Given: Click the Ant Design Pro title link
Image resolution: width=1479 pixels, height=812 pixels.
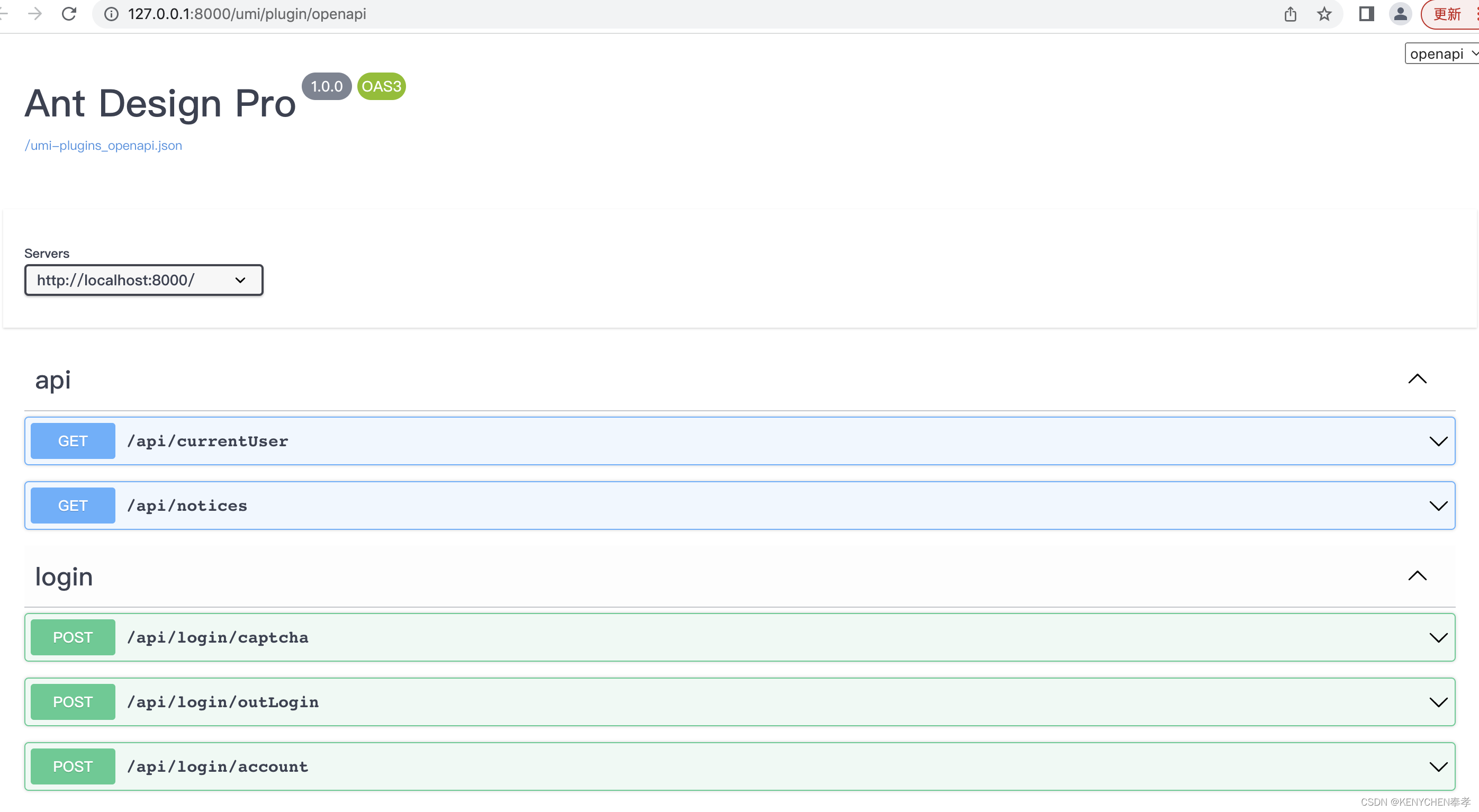Looking at the screenshot, I should point(160,99).
